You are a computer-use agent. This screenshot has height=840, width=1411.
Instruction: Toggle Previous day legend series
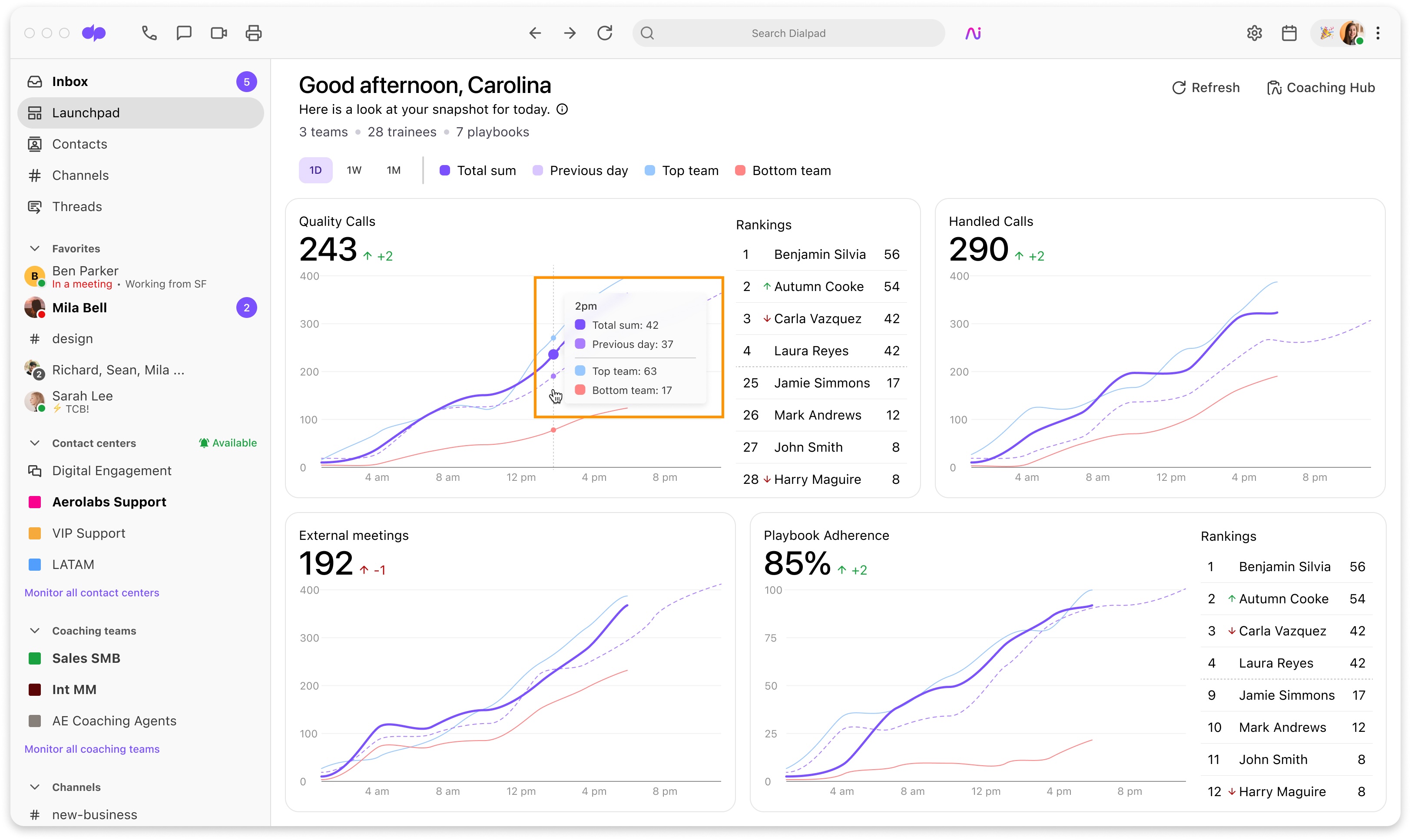coord(580,170)
